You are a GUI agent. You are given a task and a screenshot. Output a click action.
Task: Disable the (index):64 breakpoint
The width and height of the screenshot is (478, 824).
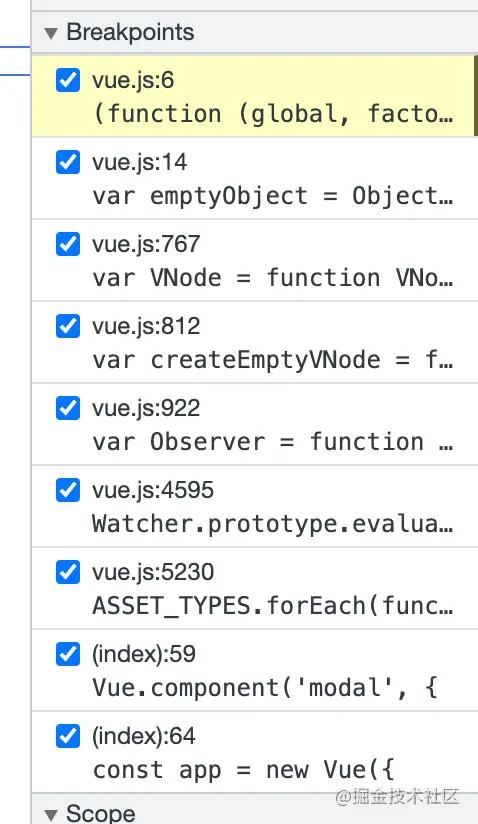click(x=68, y=736)
